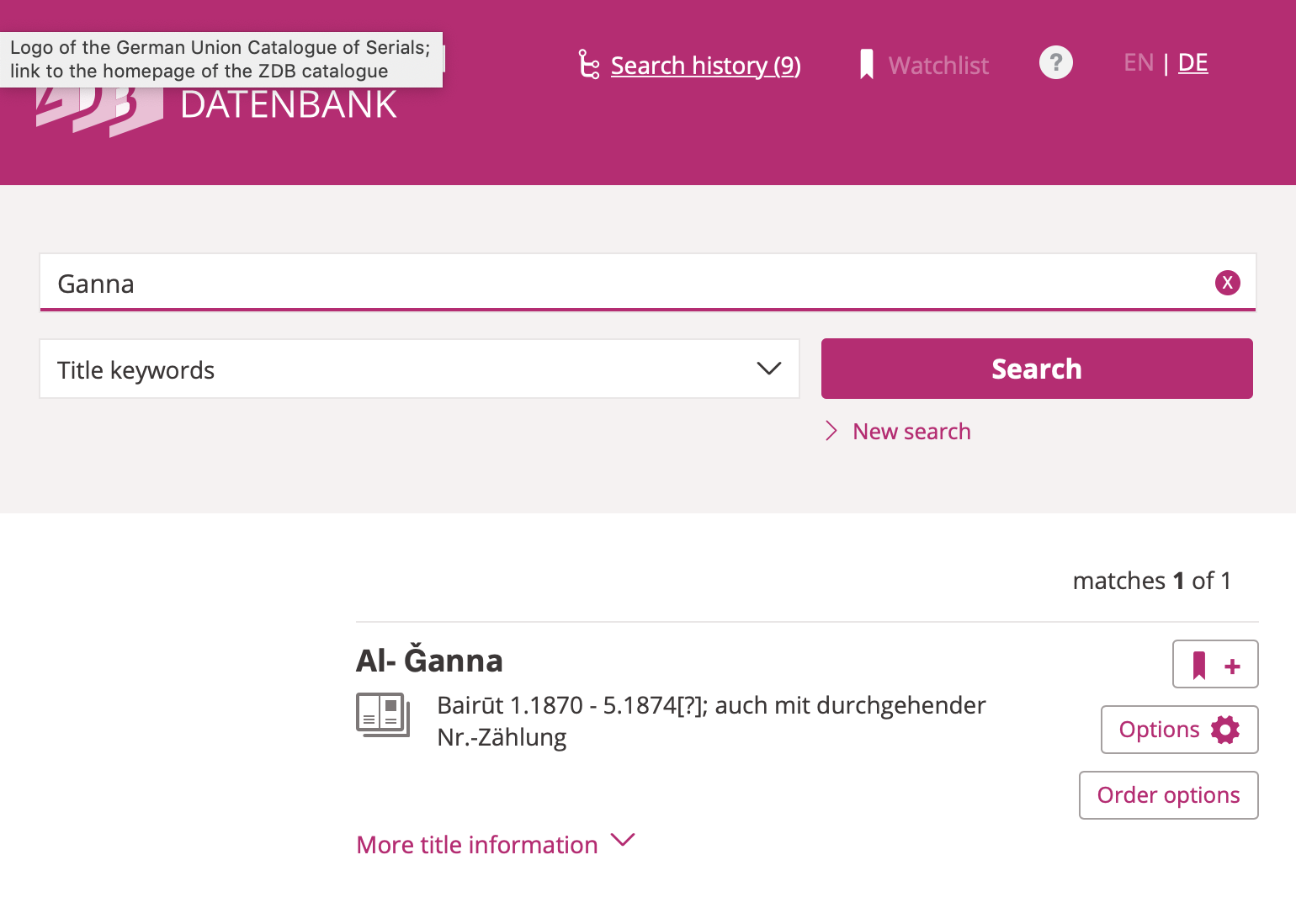
Task: Open Order options for Al-Ğanna
Action: 1168,794
